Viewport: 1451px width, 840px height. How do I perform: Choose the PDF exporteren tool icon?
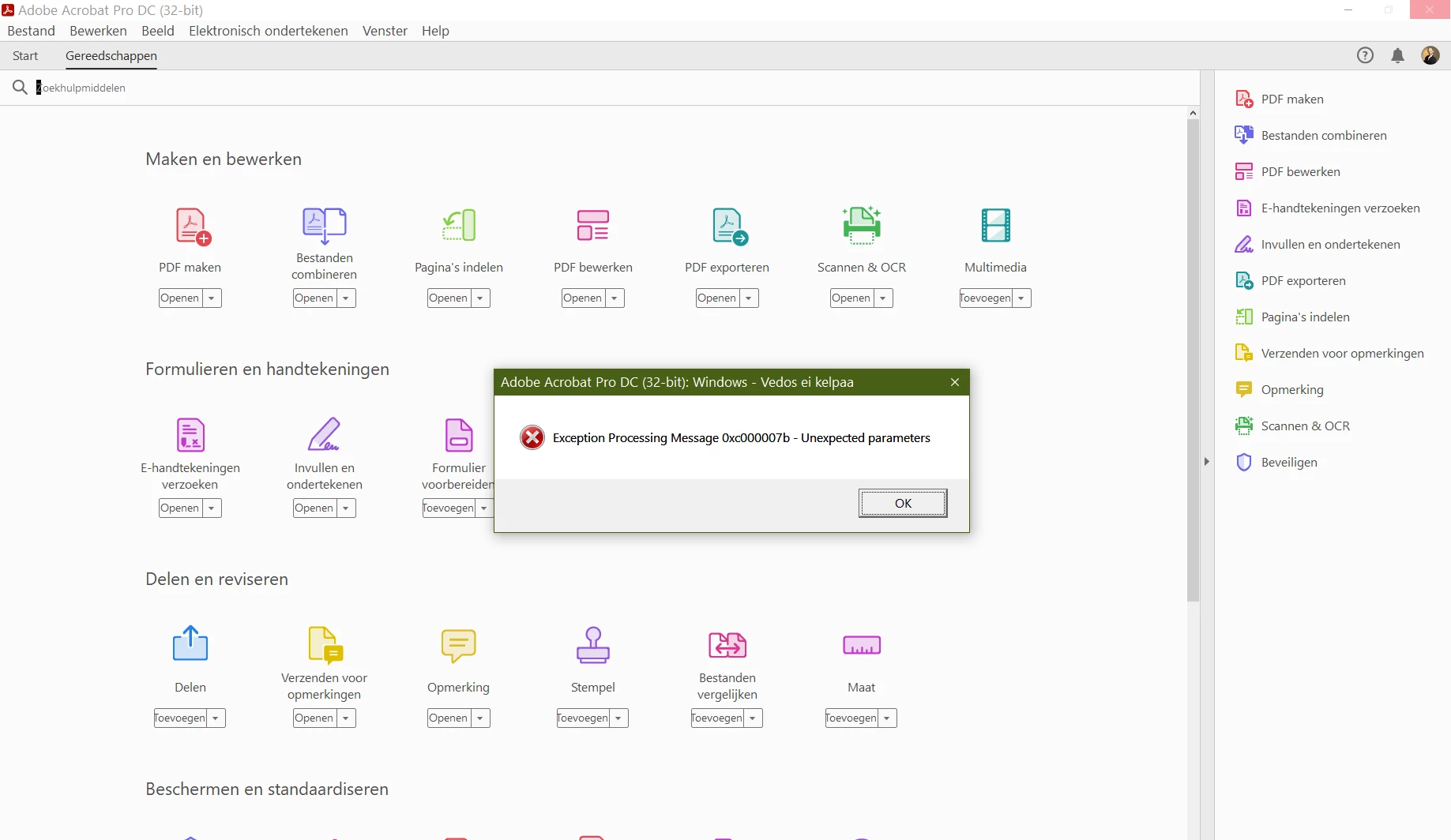(x=730, y=227)
